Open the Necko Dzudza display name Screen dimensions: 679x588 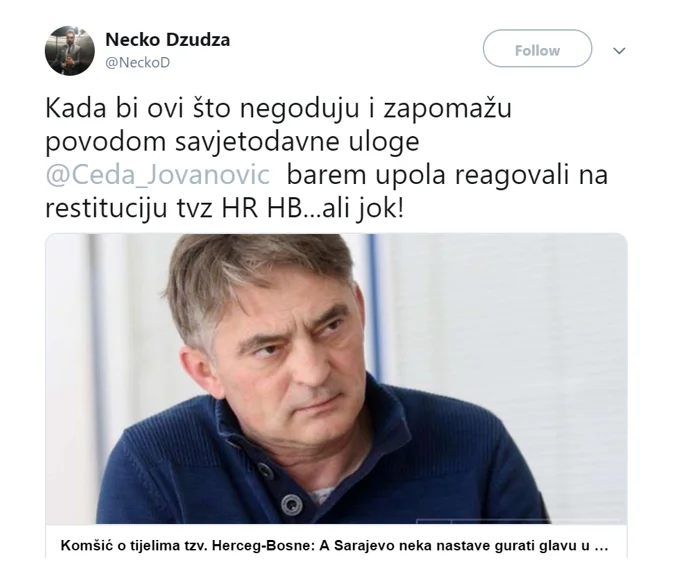pos(168,40)
